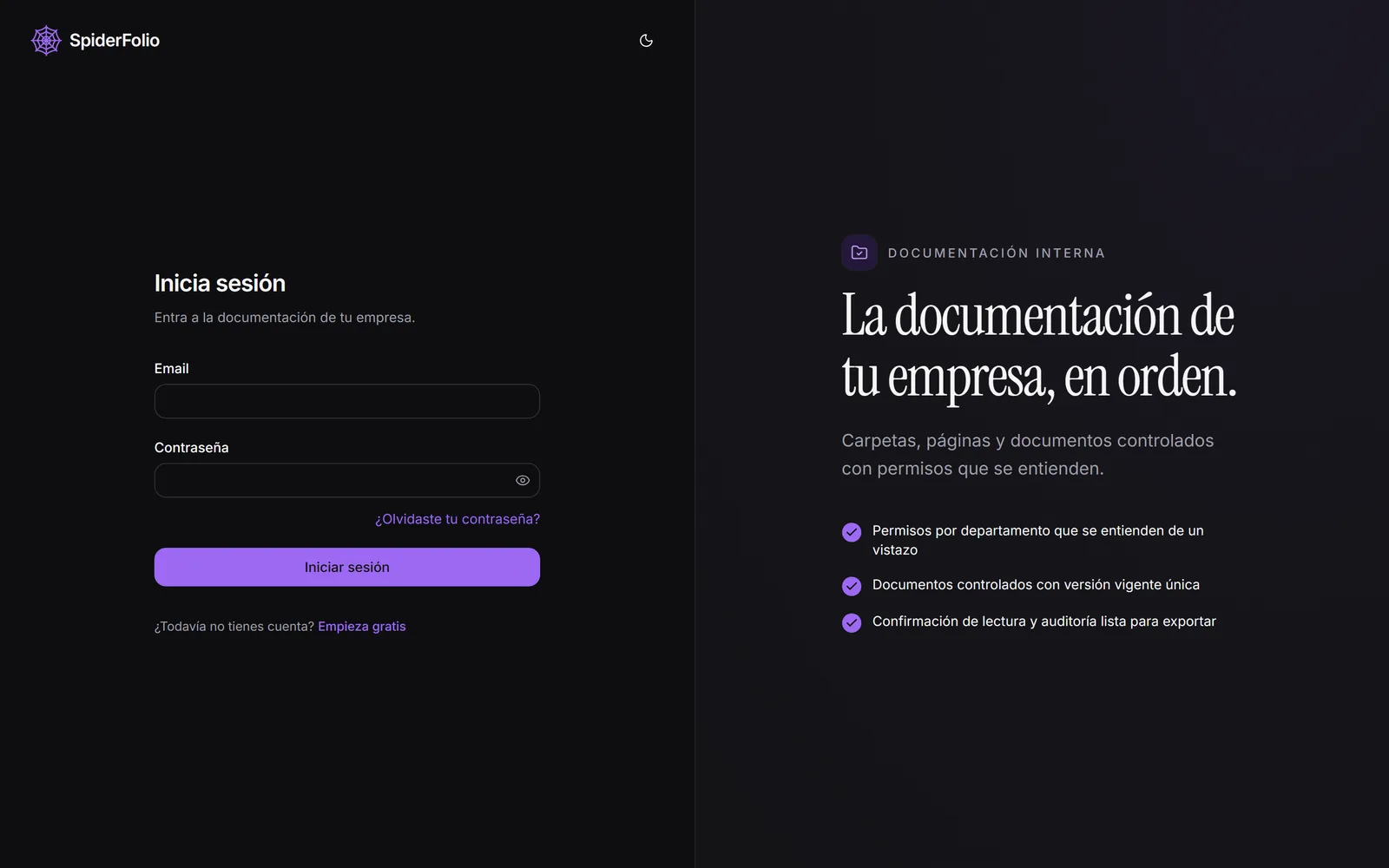Toggle dark mode with moon icon
1389x868 pixels.
coord(646,40)
